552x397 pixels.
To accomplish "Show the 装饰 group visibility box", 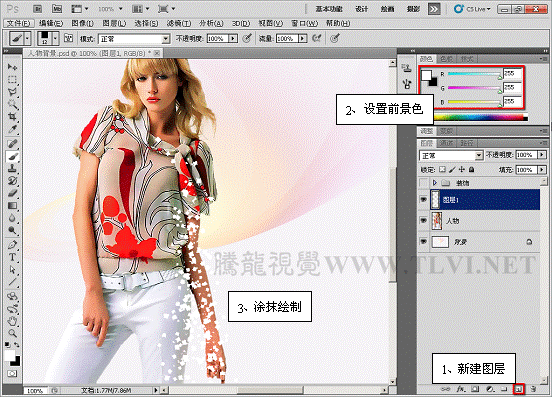I will point(424,183).
